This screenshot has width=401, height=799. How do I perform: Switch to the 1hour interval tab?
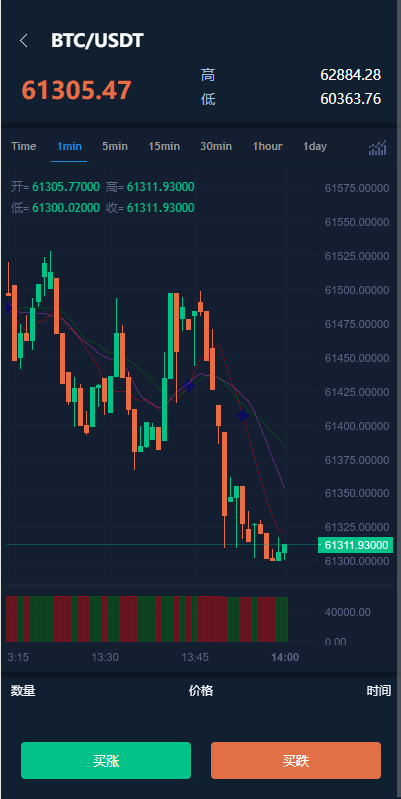tap(268, 147)
